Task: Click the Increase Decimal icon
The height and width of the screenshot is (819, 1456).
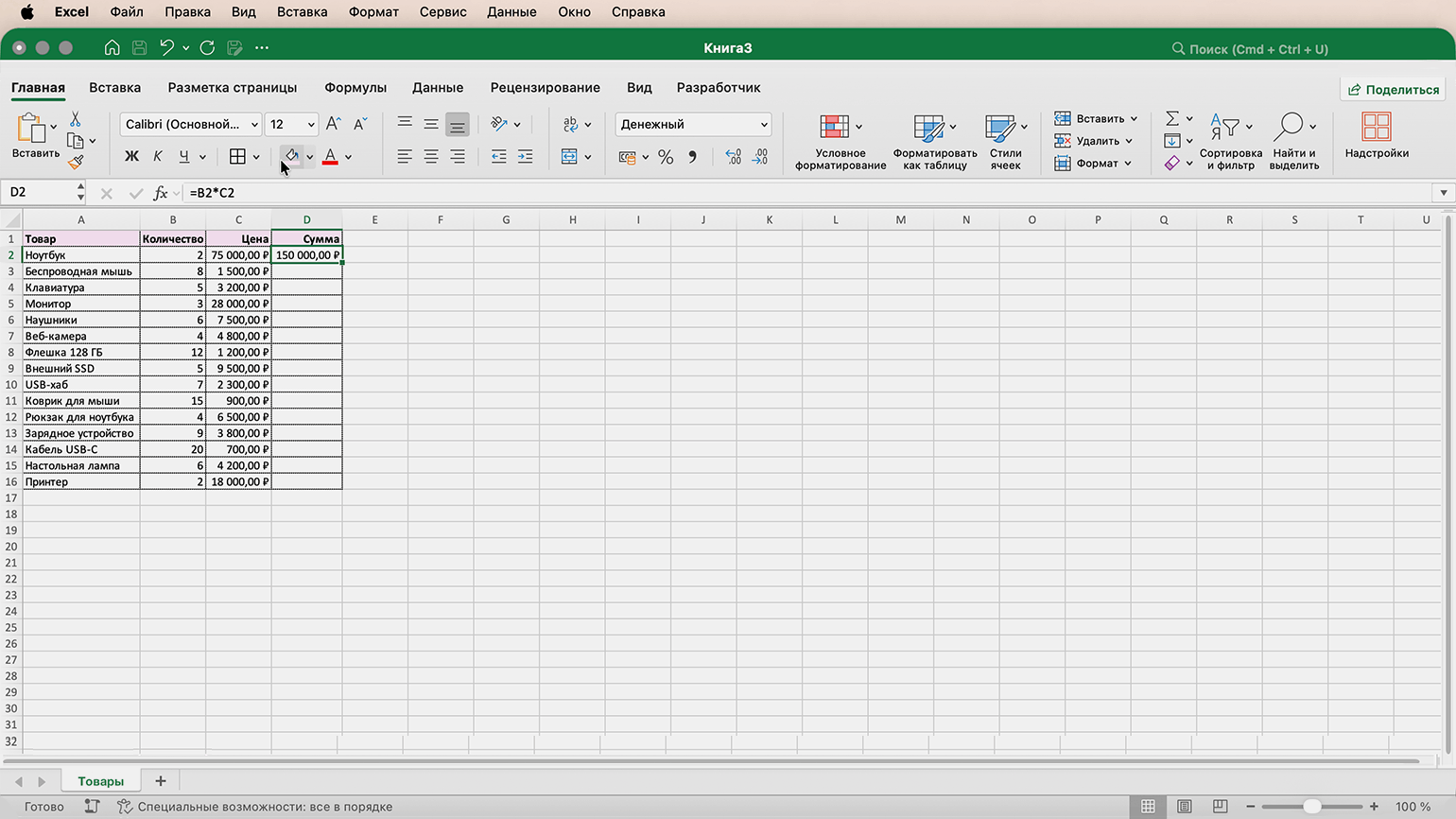Action: [734, 157]
